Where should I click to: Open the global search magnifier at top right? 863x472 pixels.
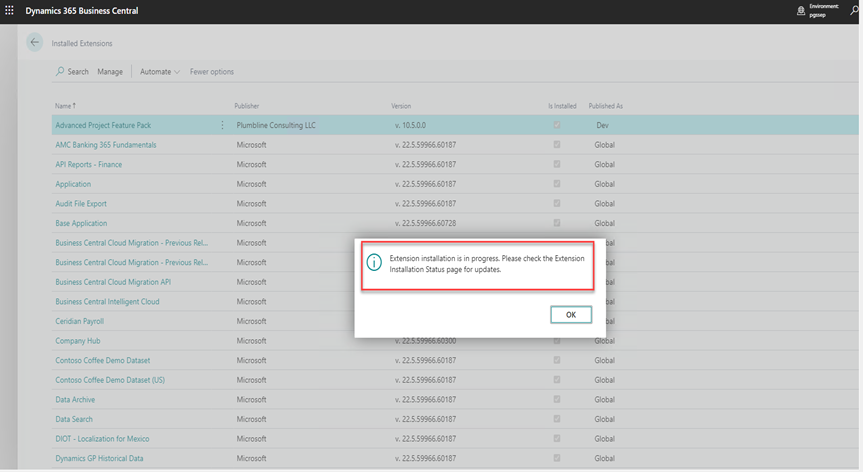click(854, 10)
